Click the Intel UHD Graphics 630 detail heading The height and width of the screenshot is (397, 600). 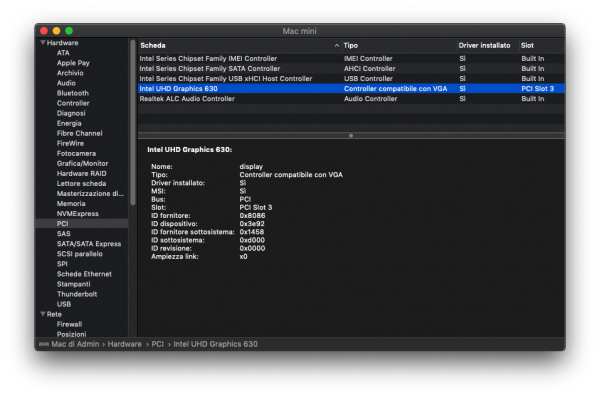coord(190,149)
